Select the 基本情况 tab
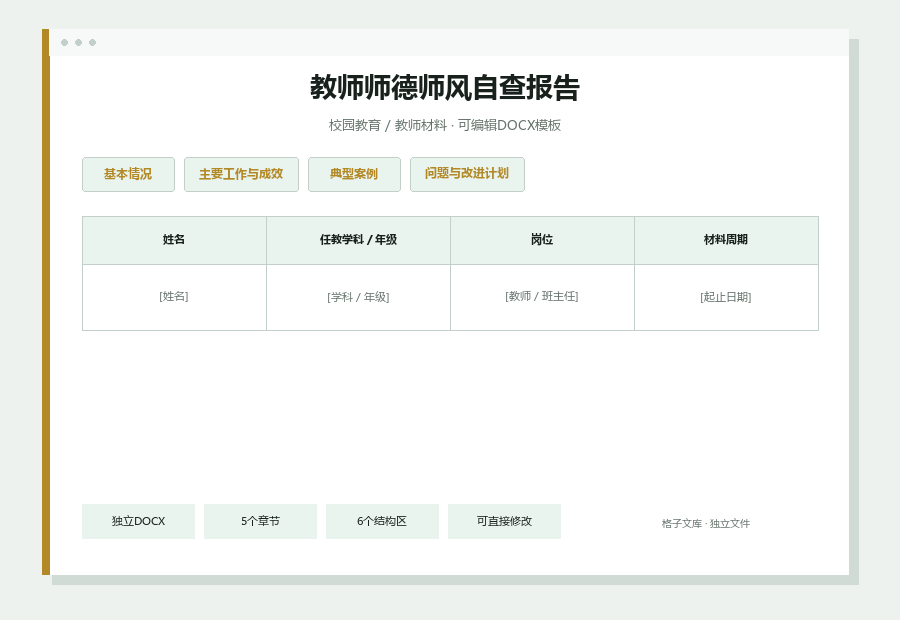Screen dimensions: 900x620 128,175
